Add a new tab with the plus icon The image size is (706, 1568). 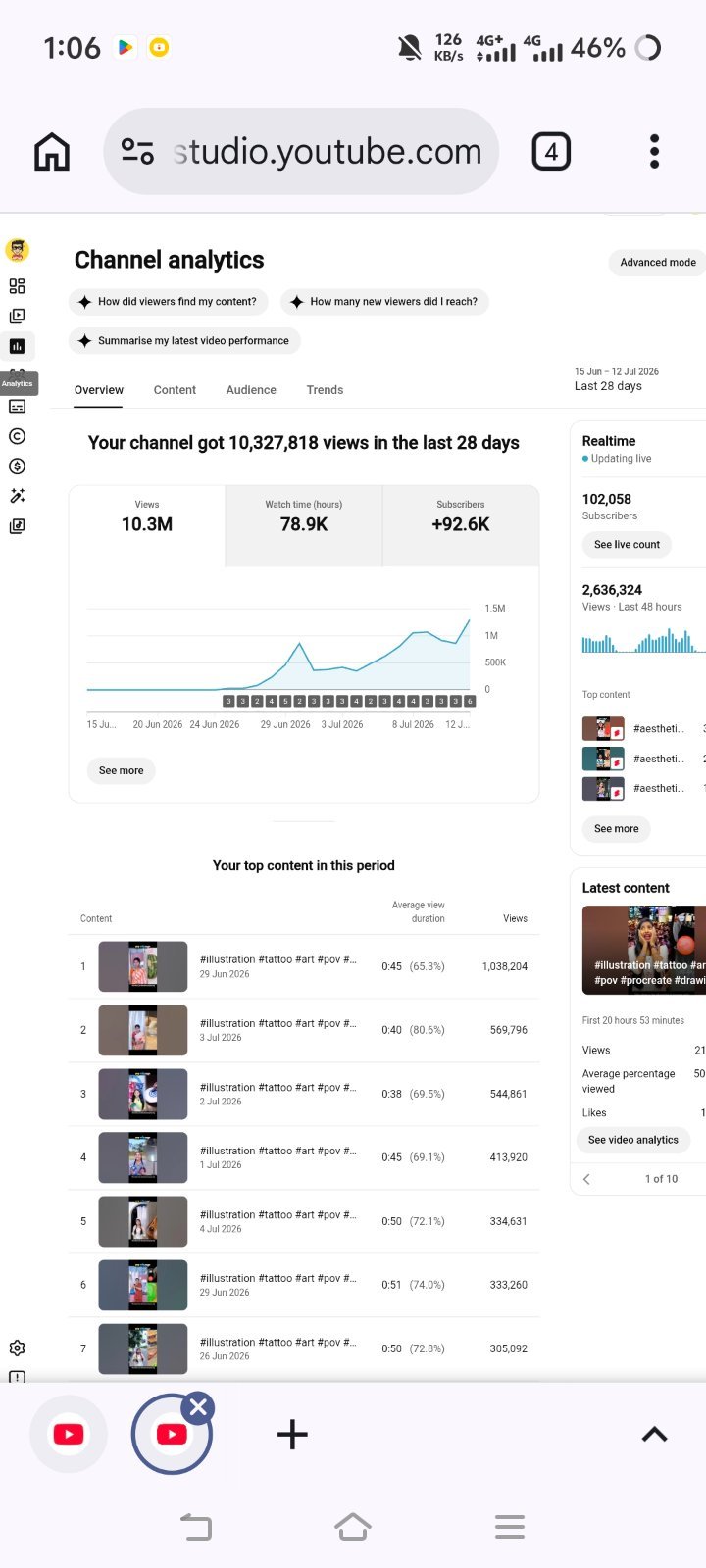pyautogui.click(x=292, y=1435)
